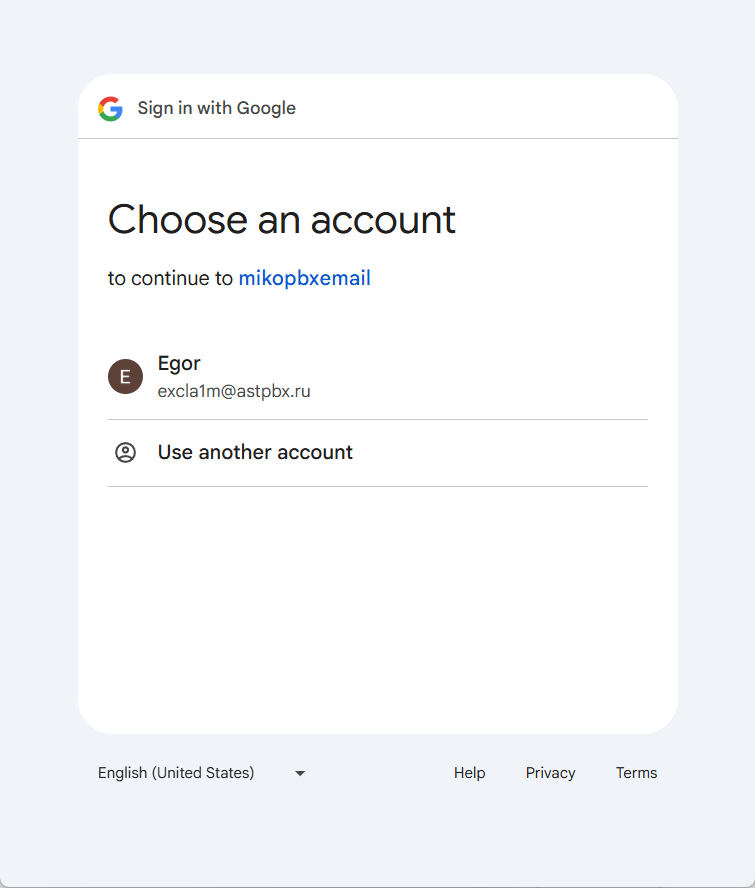
Task: Click the gray page background above the card
Action: pyautogui.click(x=378, y=35)
